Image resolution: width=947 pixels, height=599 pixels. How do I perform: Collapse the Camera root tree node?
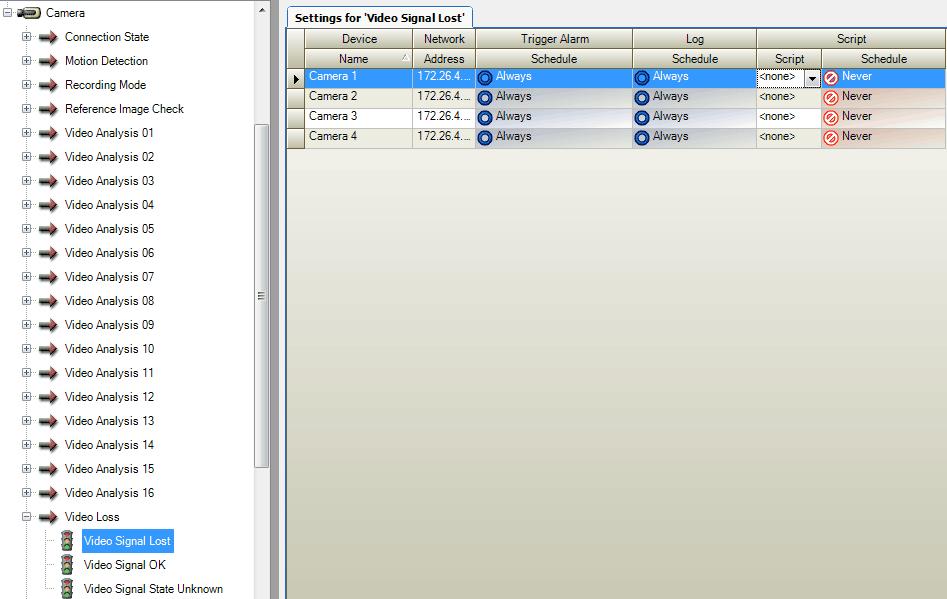point(8,12)
